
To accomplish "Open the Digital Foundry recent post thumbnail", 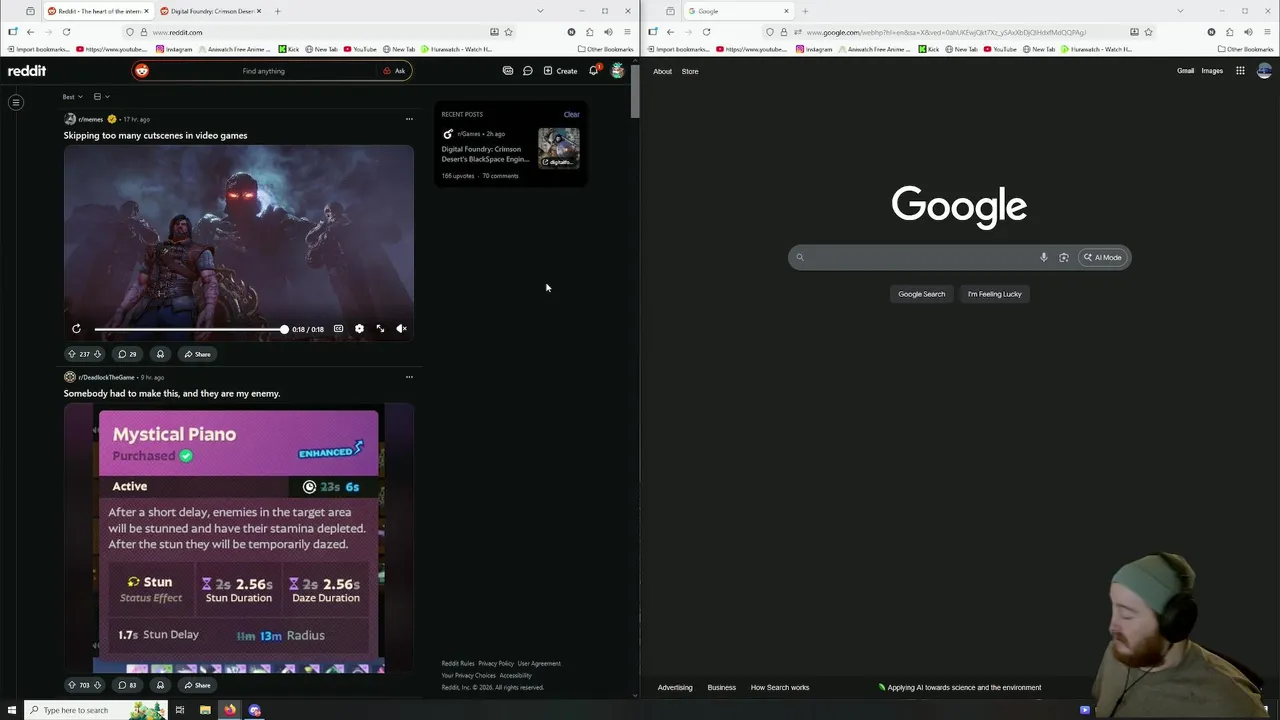I will tap(559, 148).
